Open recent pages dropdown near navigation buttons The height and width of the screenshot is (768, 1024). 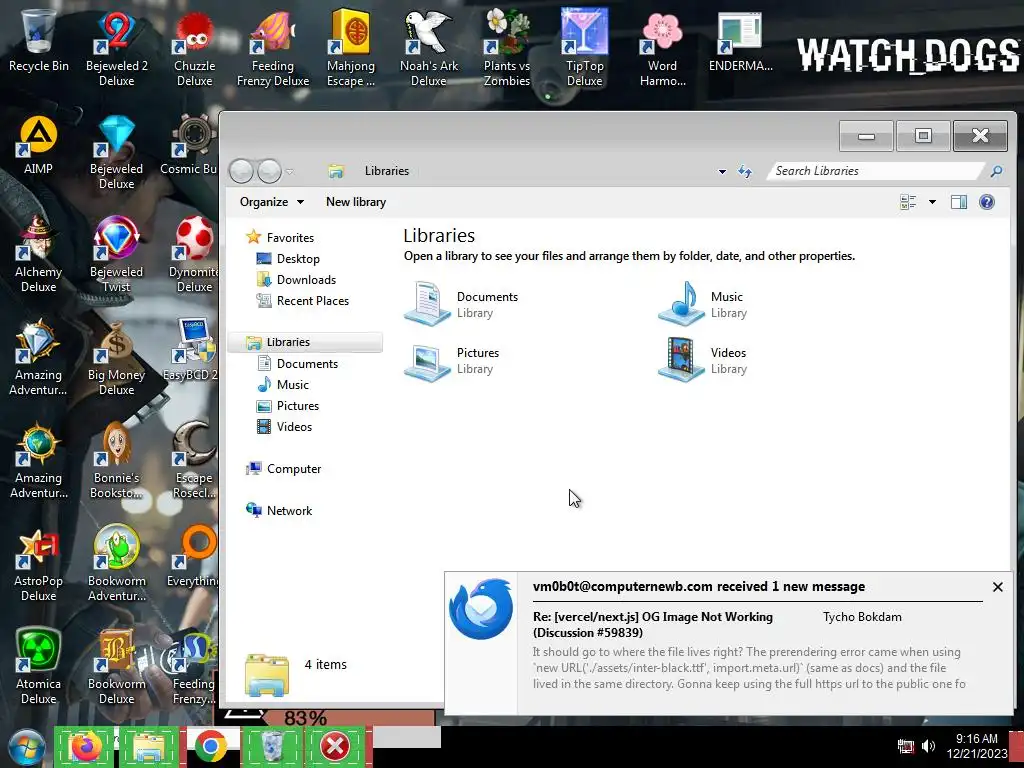click(x=289, y=172)
